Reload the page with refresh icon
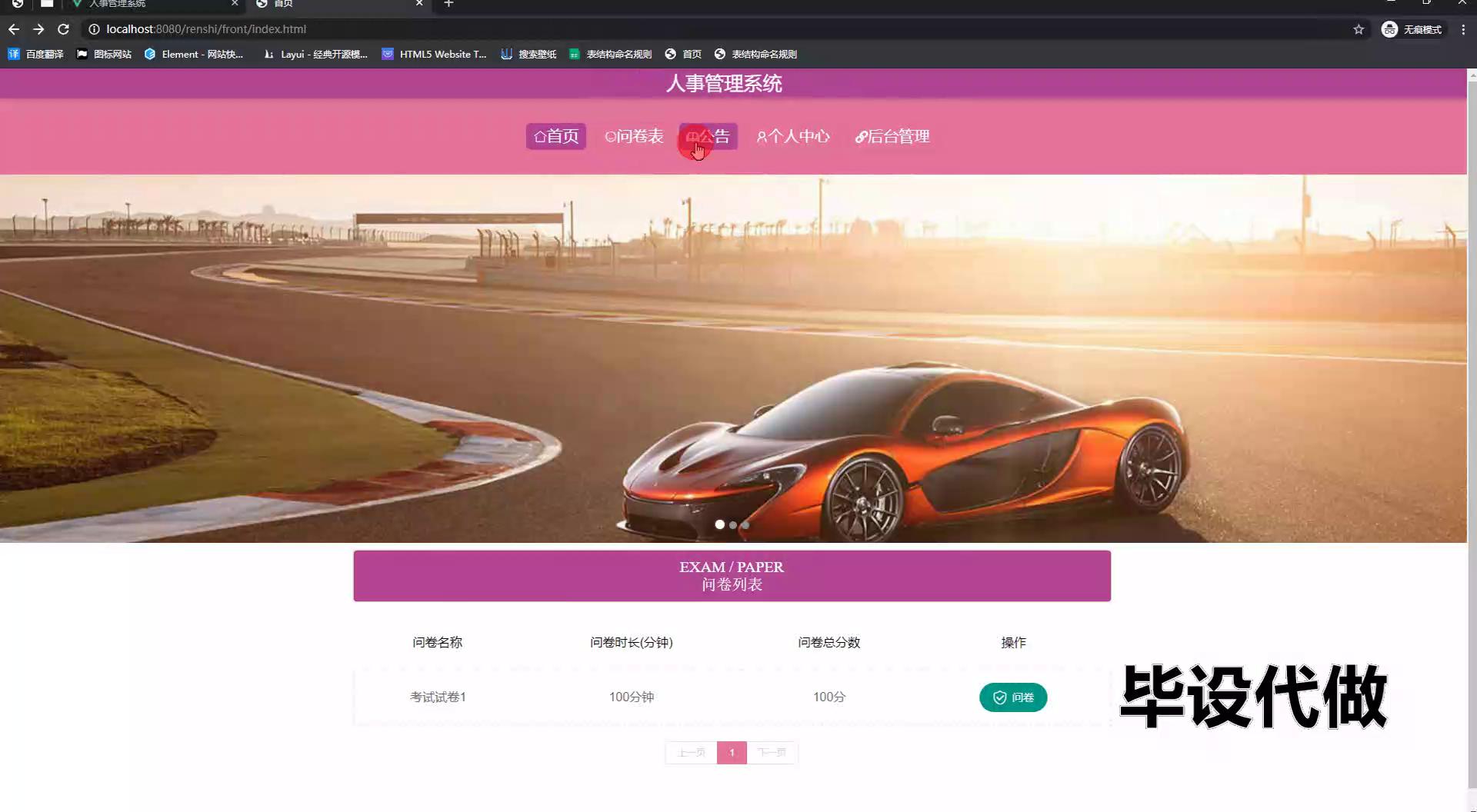Viewport: 1477px width, 812px height. (x=64, y=29)
